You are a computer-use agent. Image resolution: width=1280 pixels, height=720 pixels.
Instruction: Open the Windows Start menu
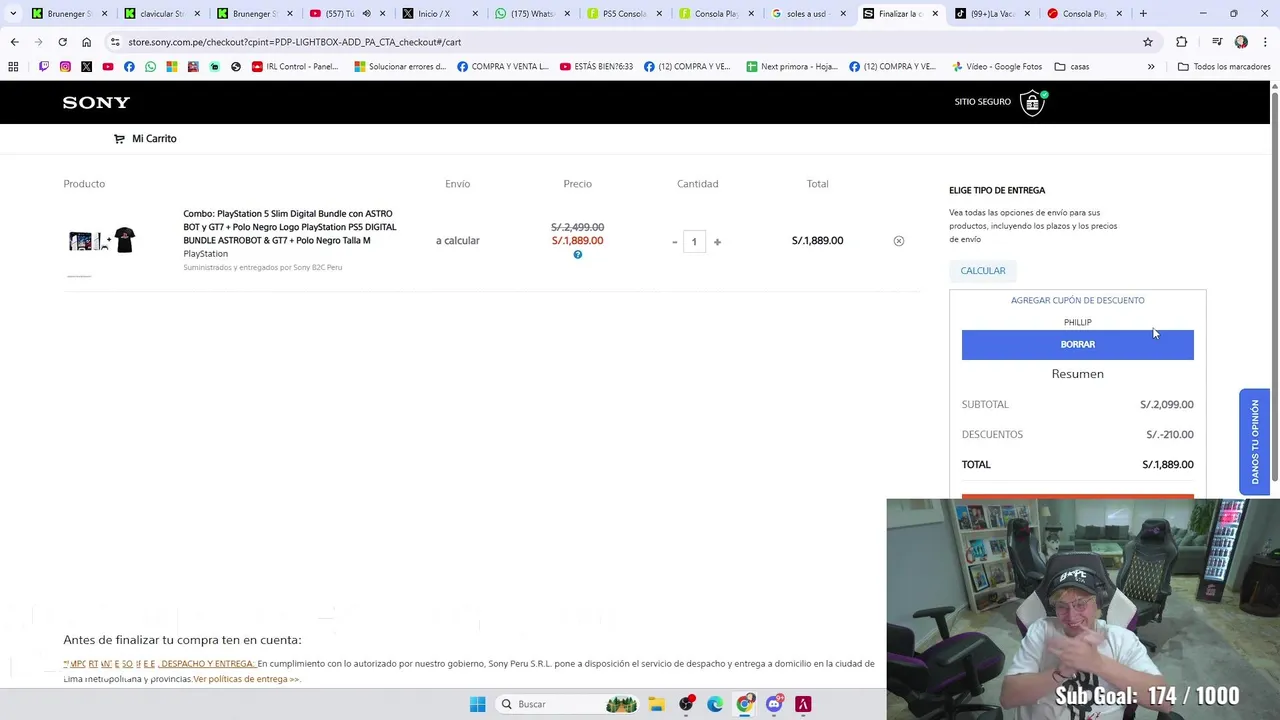tap(477, 704)
